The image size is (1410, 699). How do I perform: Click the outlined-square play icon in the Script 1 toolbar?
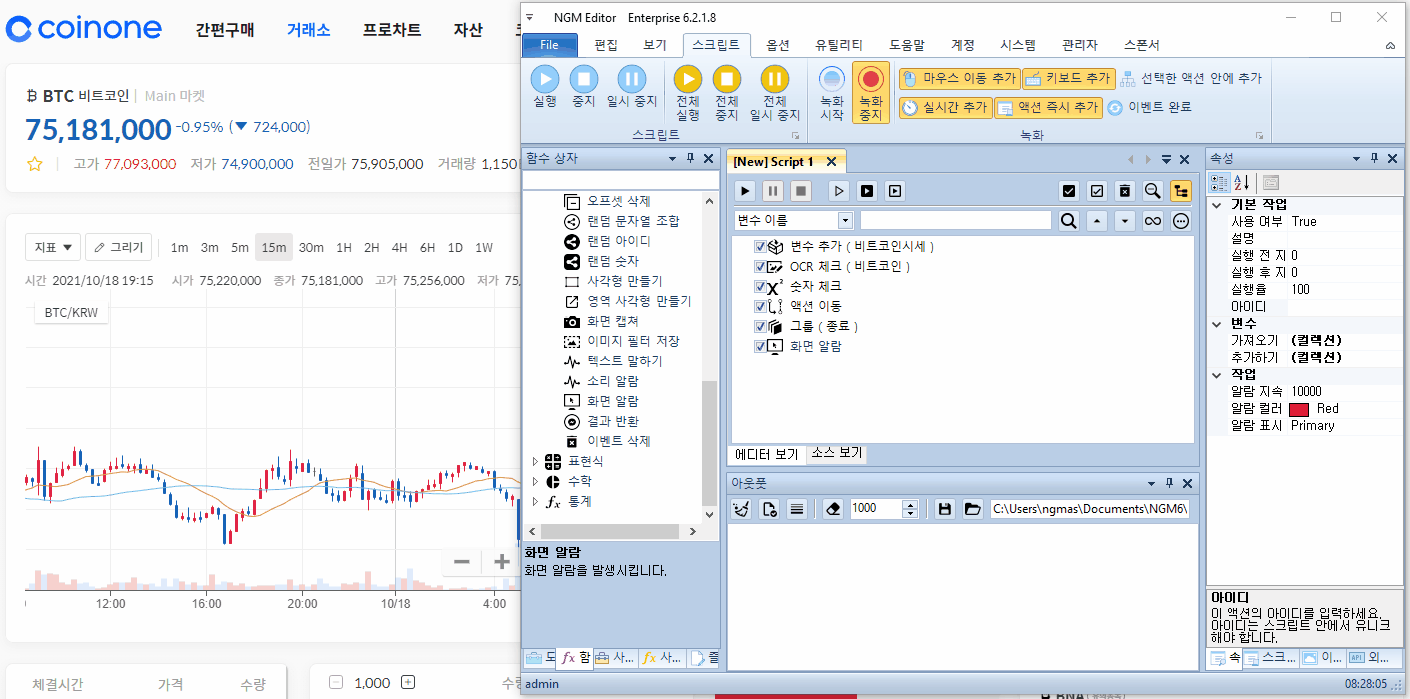896,190
